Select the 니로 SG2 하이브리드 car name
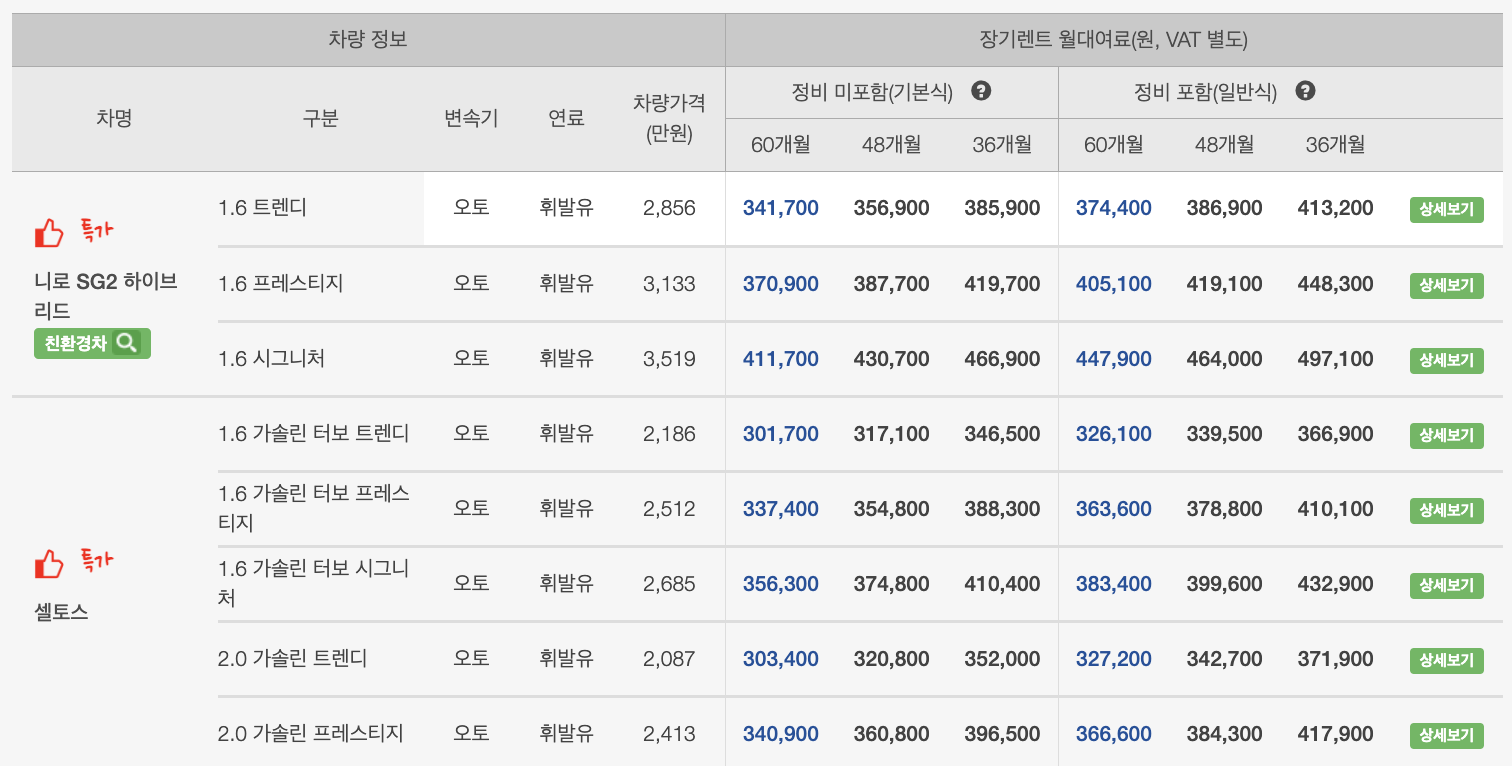Viewport: 1512px width, 766px height. [x=106, y=296]
